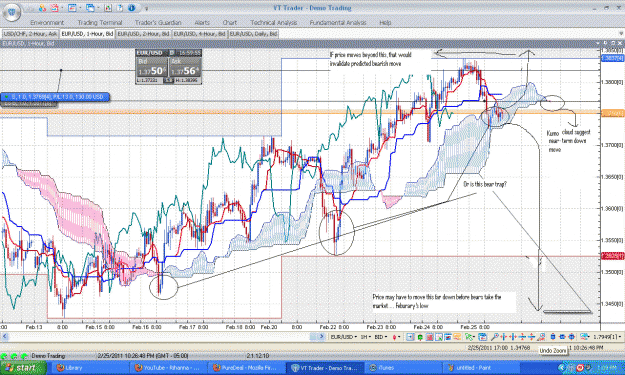625x375 pixels.
Task: Click the Bid 1.3750 price button
Action: (x=152, y=67)
